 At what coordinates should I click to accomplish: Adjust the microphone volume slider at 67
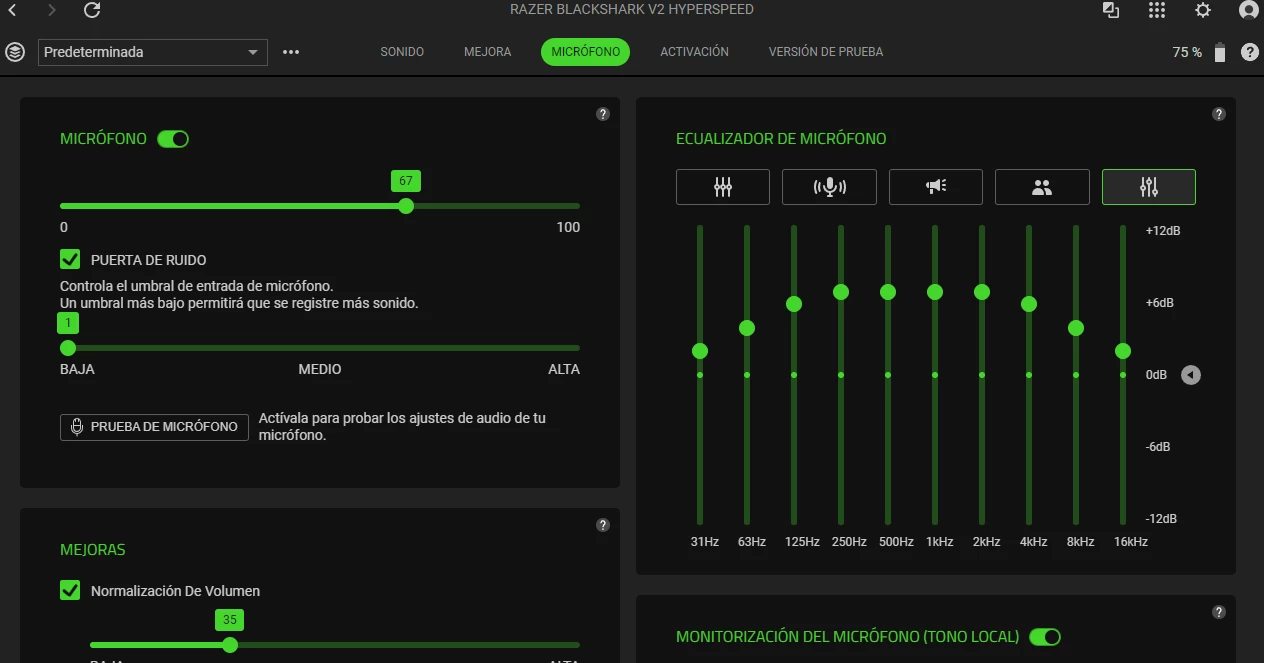[x=406, y=206]
